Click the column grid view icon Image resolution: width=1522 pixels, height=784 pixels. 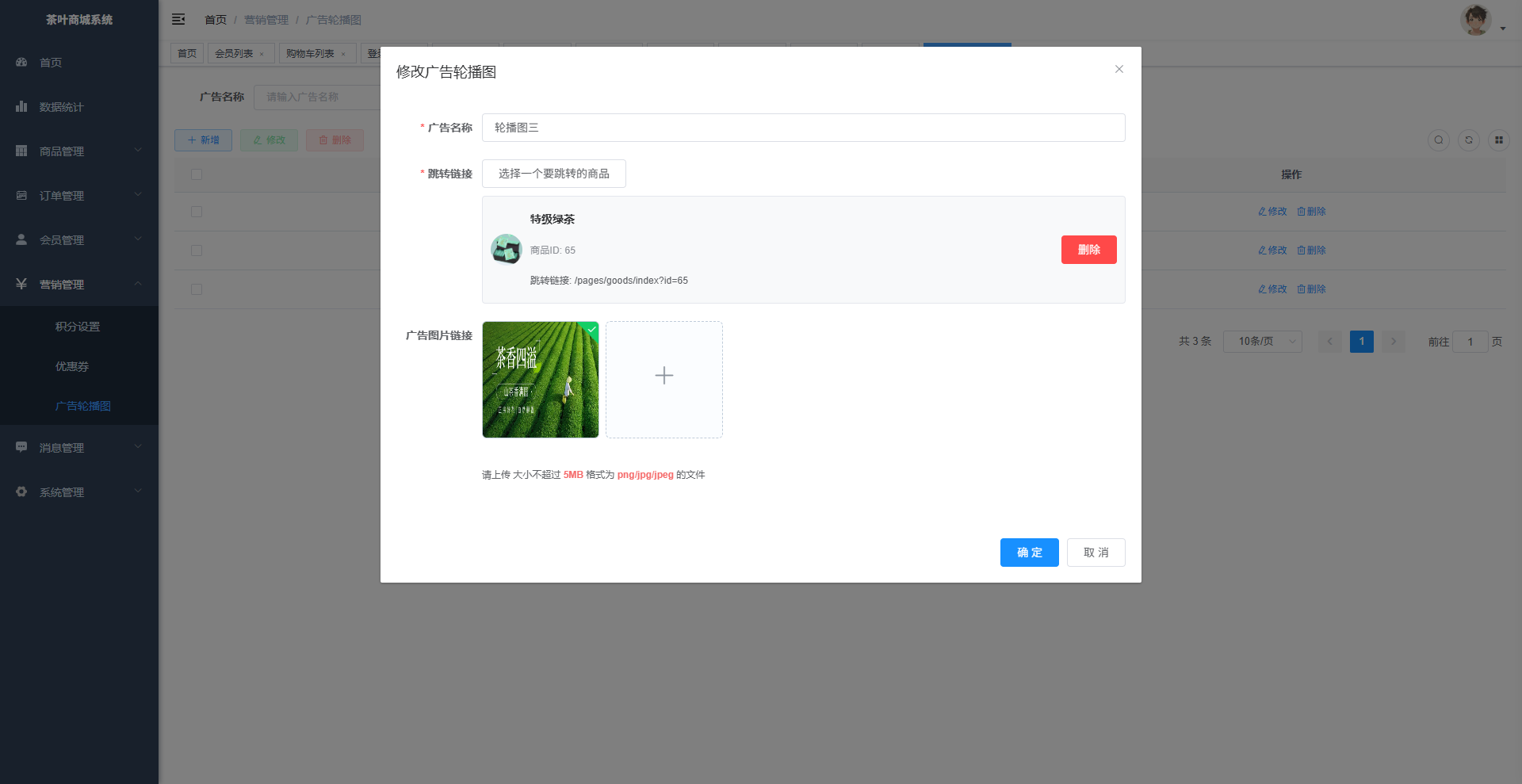point(1498,140)
